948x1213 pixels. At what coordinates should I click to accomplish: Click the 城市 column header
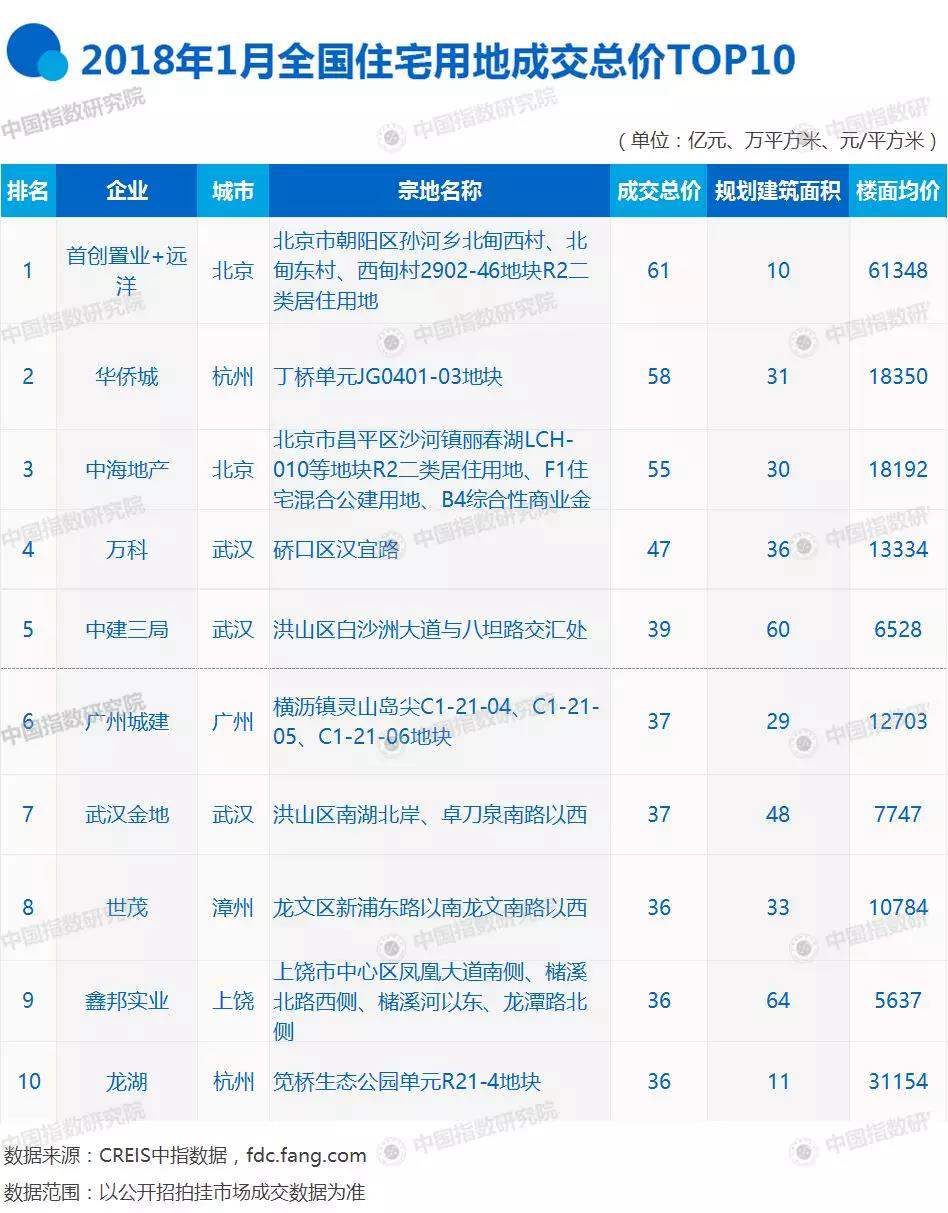click(233, 190)
